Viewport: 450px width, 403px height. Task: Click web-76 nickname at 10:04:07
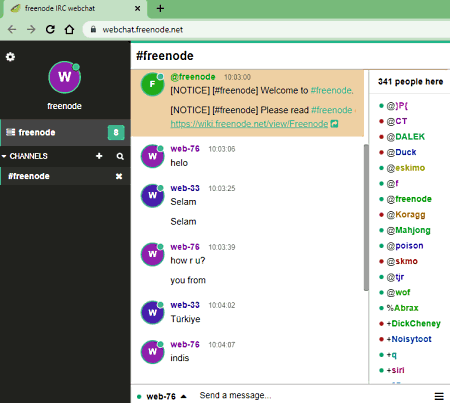185,344
